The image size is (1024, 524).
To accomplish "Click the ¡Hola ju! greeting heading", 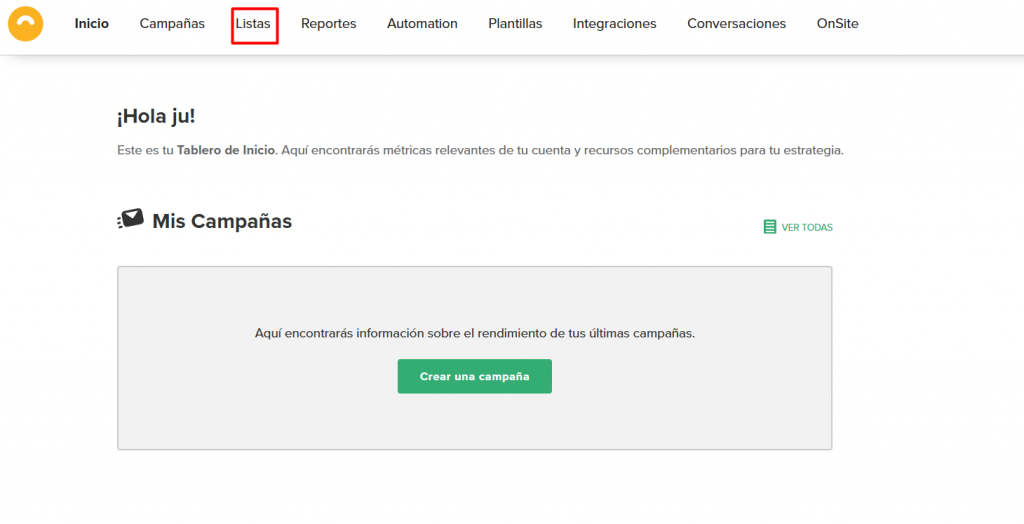I will 156,116.
